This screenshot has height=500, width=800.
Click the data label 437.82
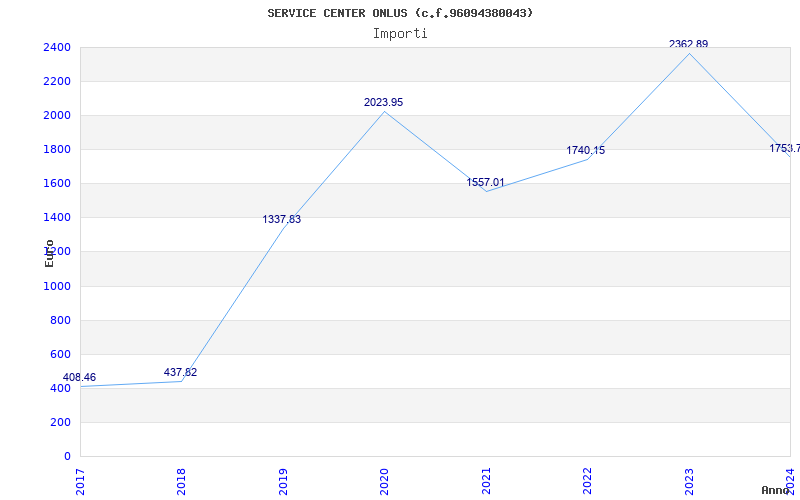[180, 372]
